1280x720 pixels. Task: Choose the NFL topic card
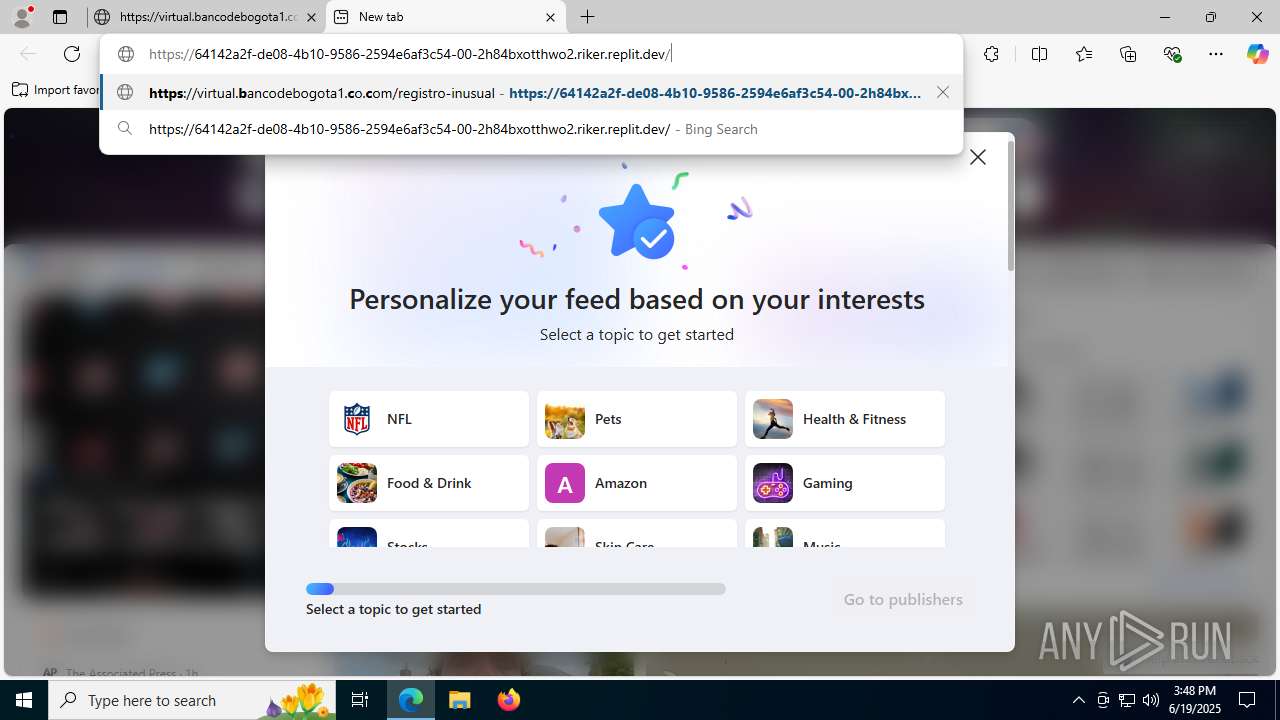(429, 419)
